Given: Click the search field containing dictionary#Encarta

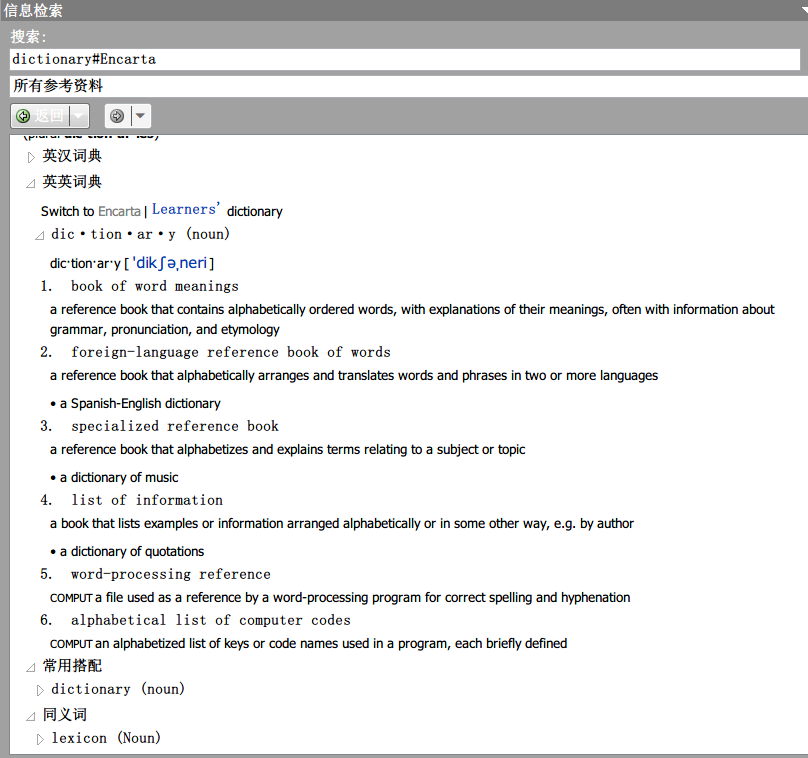Looking at the screenshot, I should (x=405, y=59).
